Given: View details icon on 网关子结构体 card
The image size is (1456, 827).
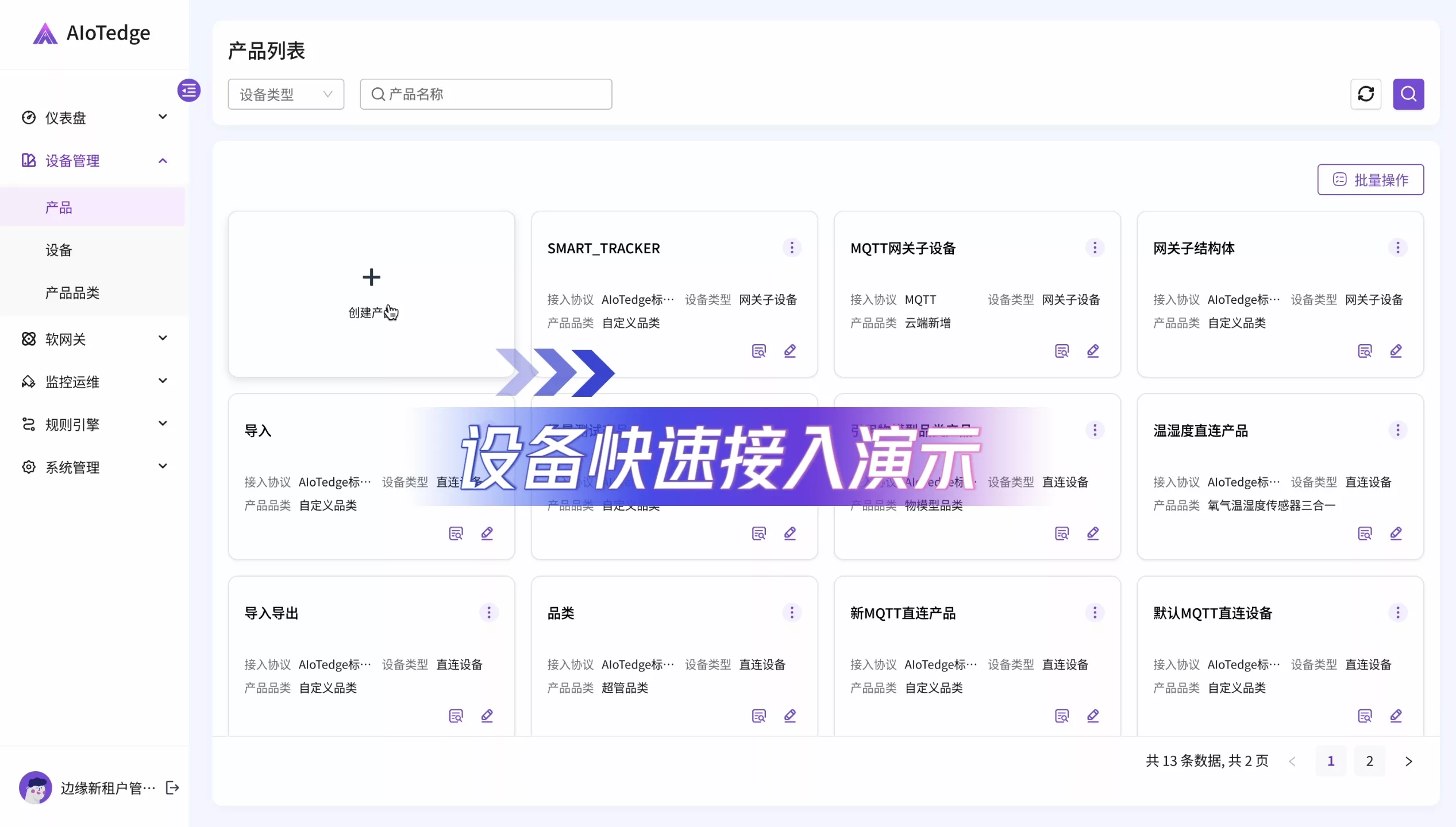Looking at the screenshot, I should [x=1364, y=350].
